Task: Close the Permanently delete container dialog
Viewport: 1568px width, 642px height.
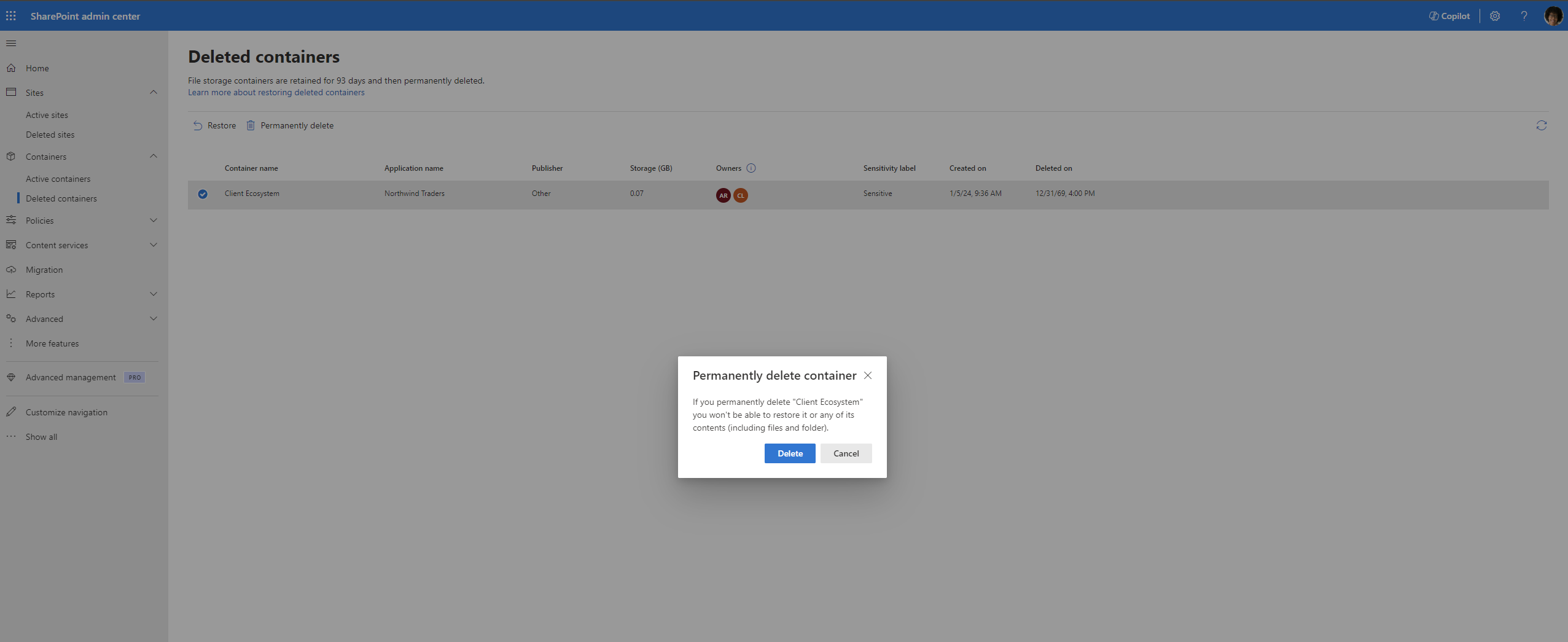Action: tap(868, 375)
